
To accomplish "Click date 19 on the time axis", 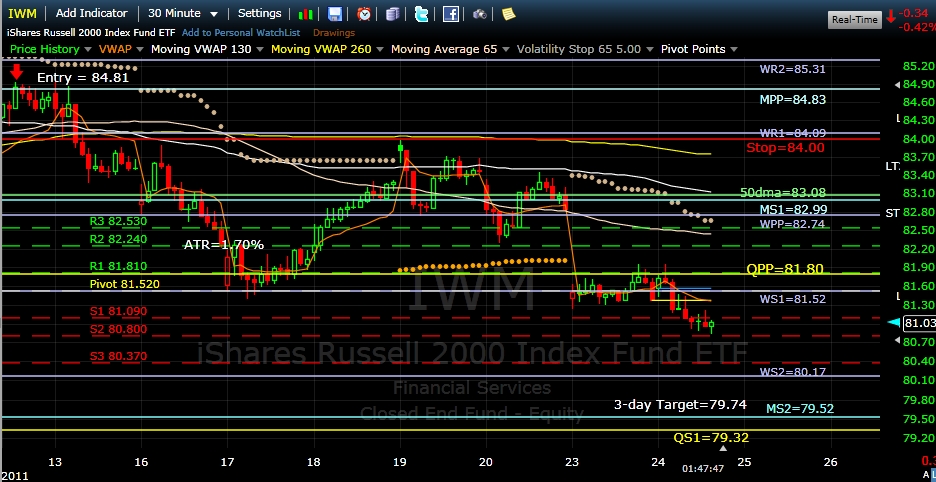I will click(400, 462).
